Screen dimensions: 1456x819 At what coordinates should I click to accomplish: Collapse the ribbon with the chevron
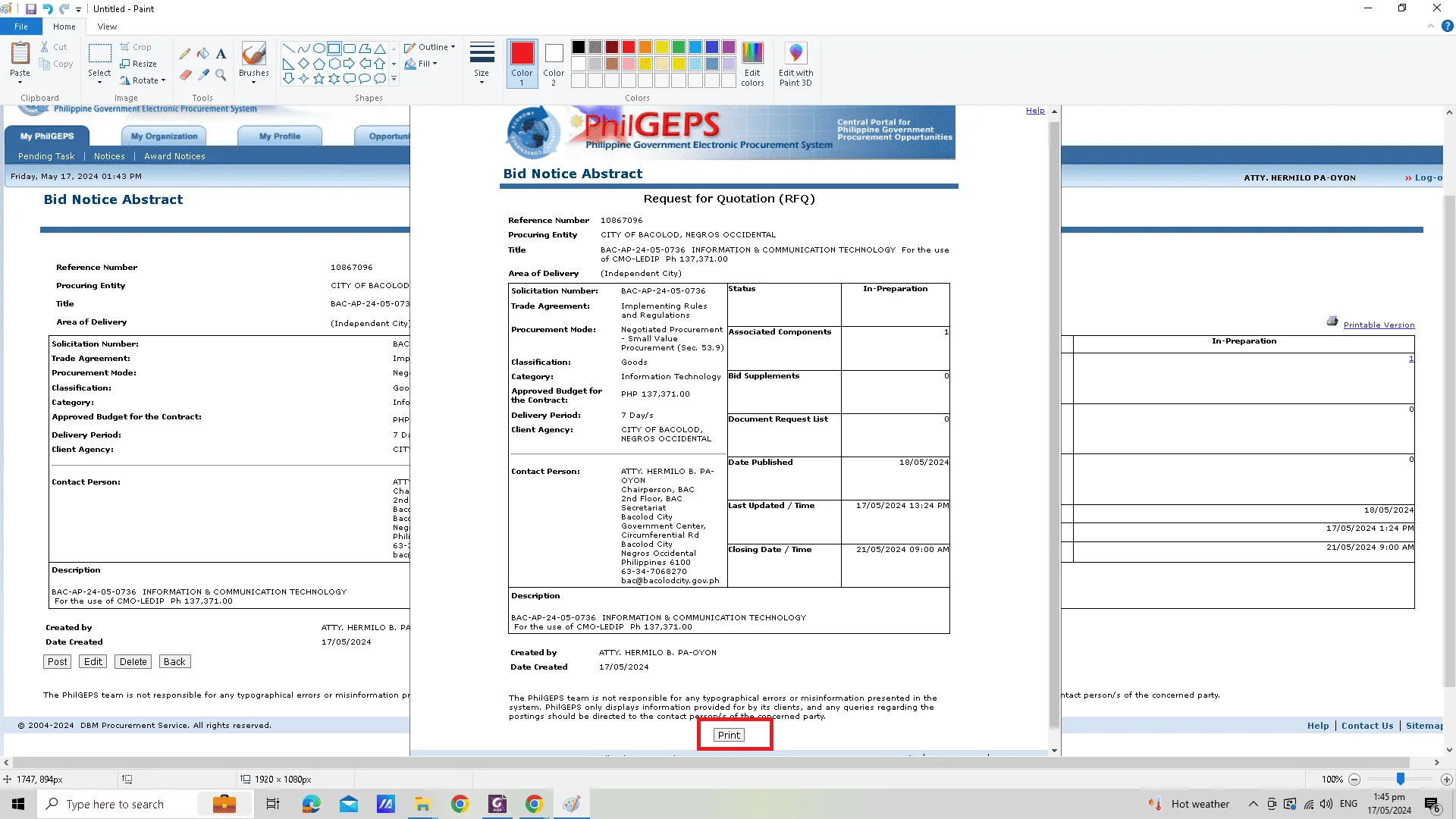[x=1430, y=26]
